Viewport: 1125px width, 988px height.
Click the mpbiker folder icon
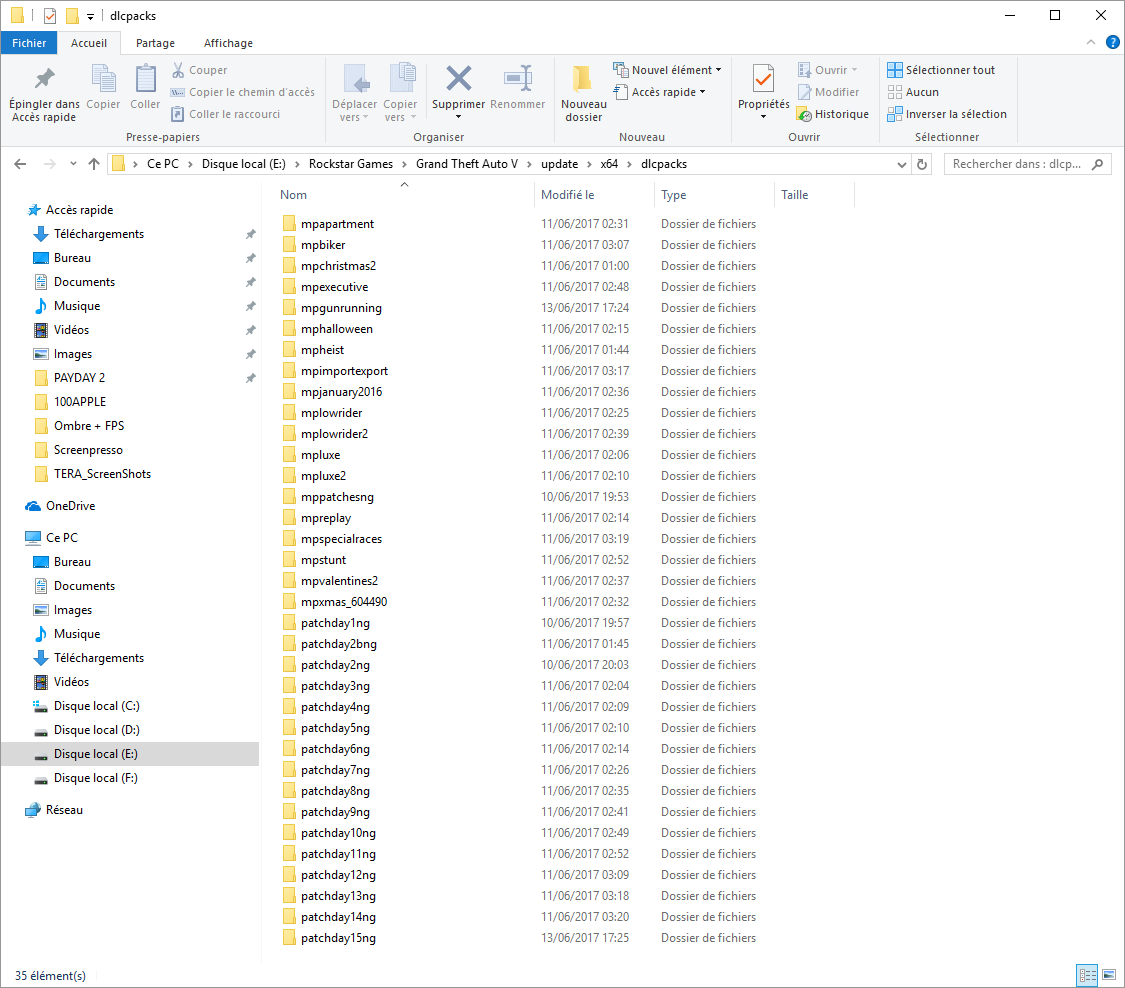pos(289,245)
